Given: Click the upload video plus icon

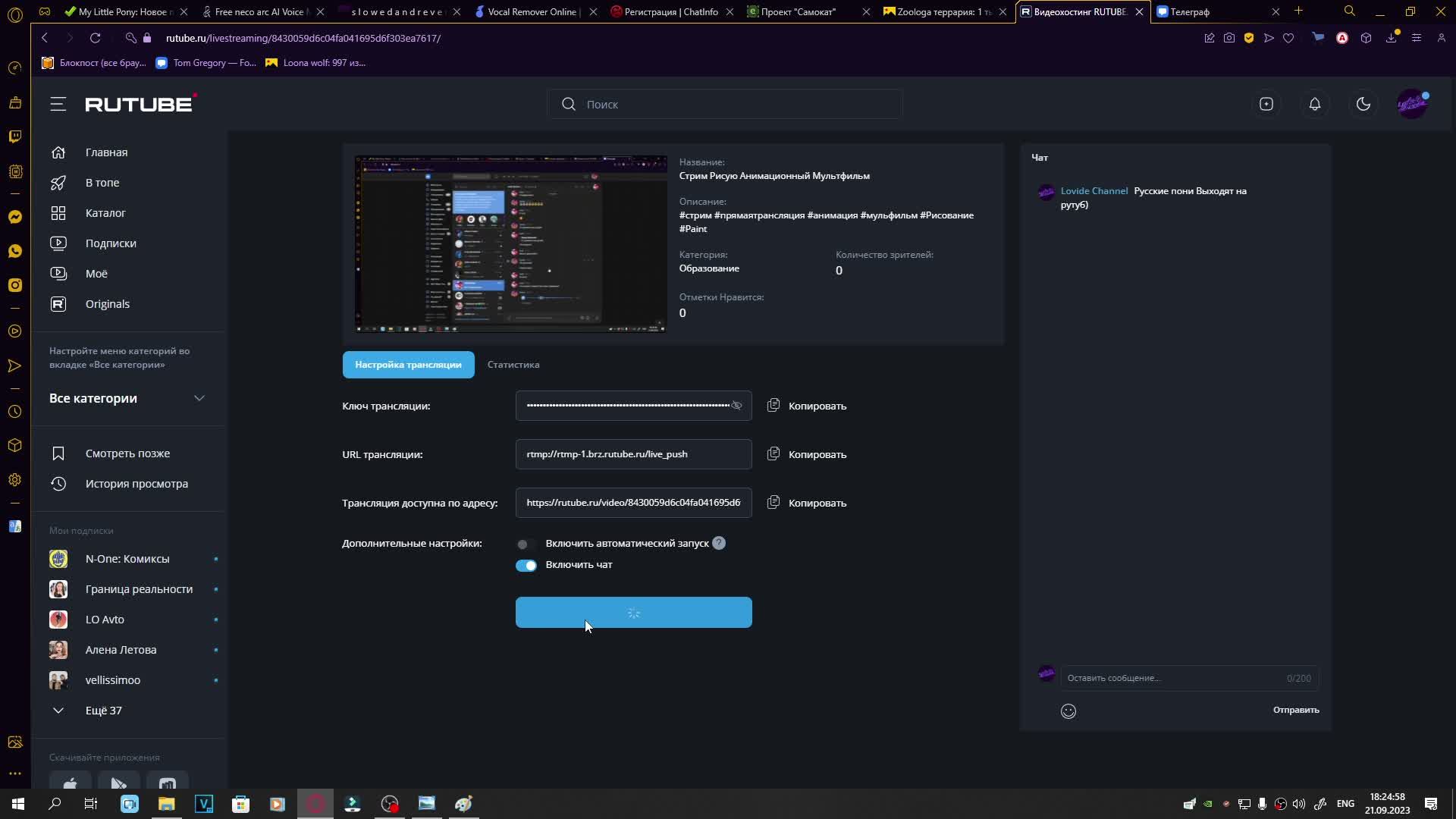Looking at the screenshot, I should pos(1266,105).
